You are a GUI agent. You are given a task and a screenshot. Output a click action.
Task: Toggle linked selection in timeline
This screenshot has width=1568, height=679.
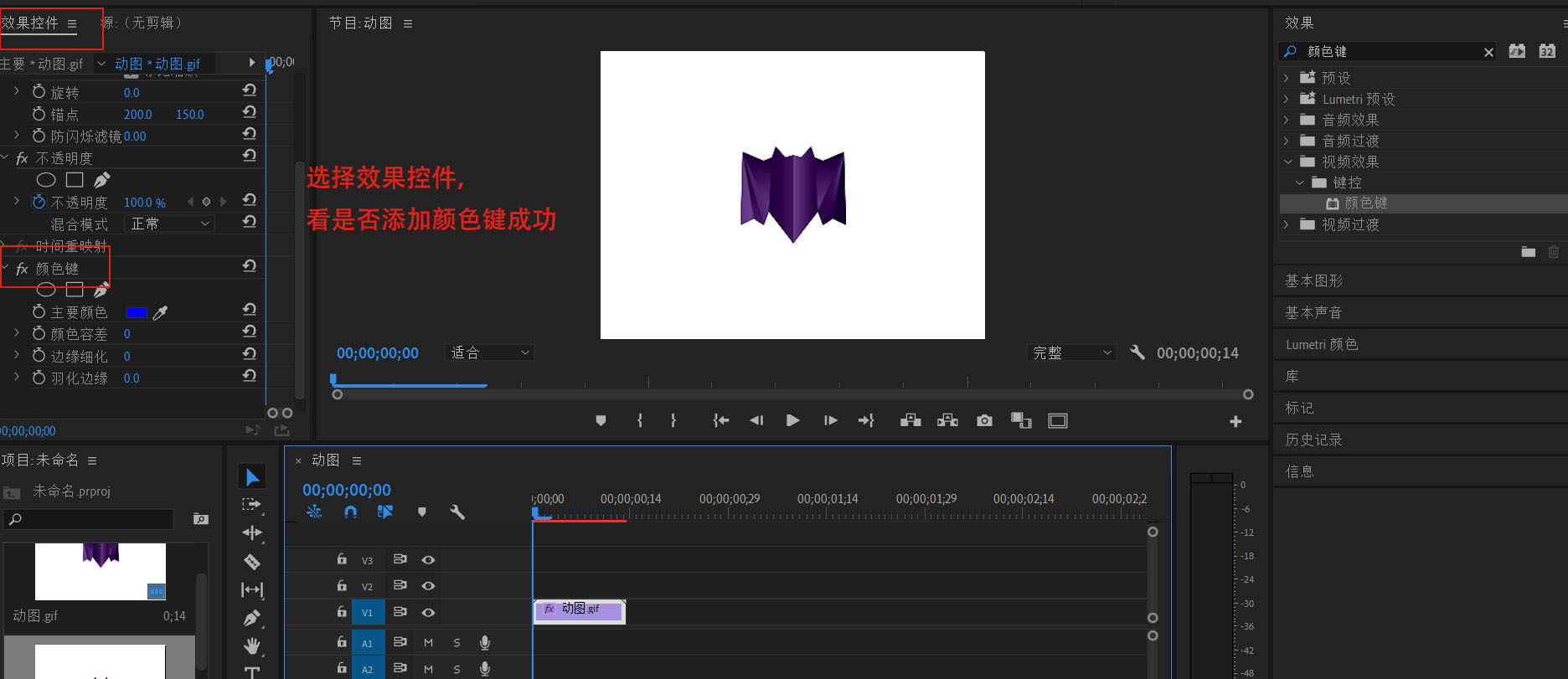[x=385, y=512]
